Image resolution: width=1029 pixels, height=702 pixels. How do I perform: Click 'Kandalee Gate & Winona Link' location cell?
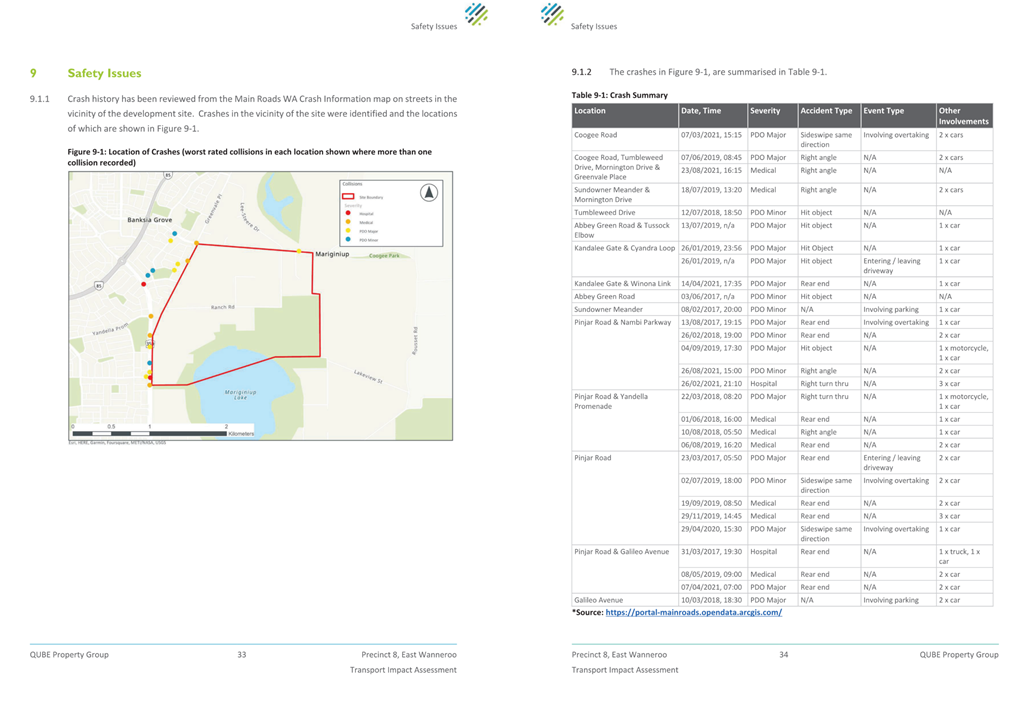(x=625, y=283)
